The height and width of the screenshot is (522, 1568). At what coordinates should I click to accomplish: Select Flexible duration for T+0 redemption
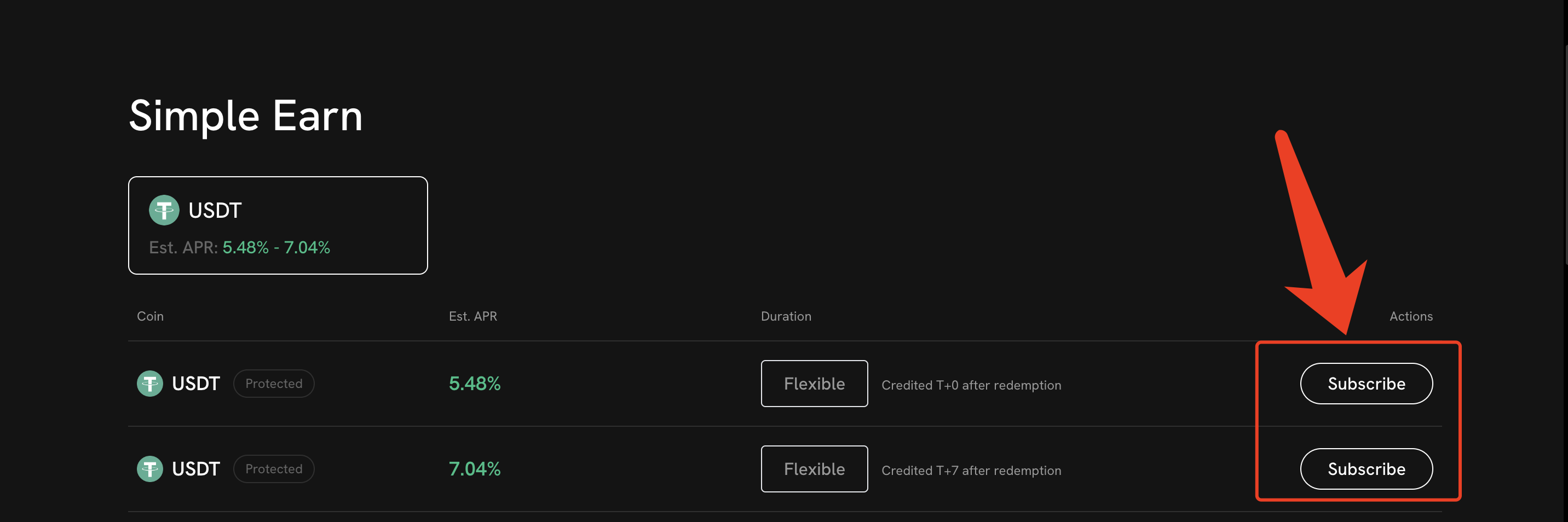click(x=814, y=384)
